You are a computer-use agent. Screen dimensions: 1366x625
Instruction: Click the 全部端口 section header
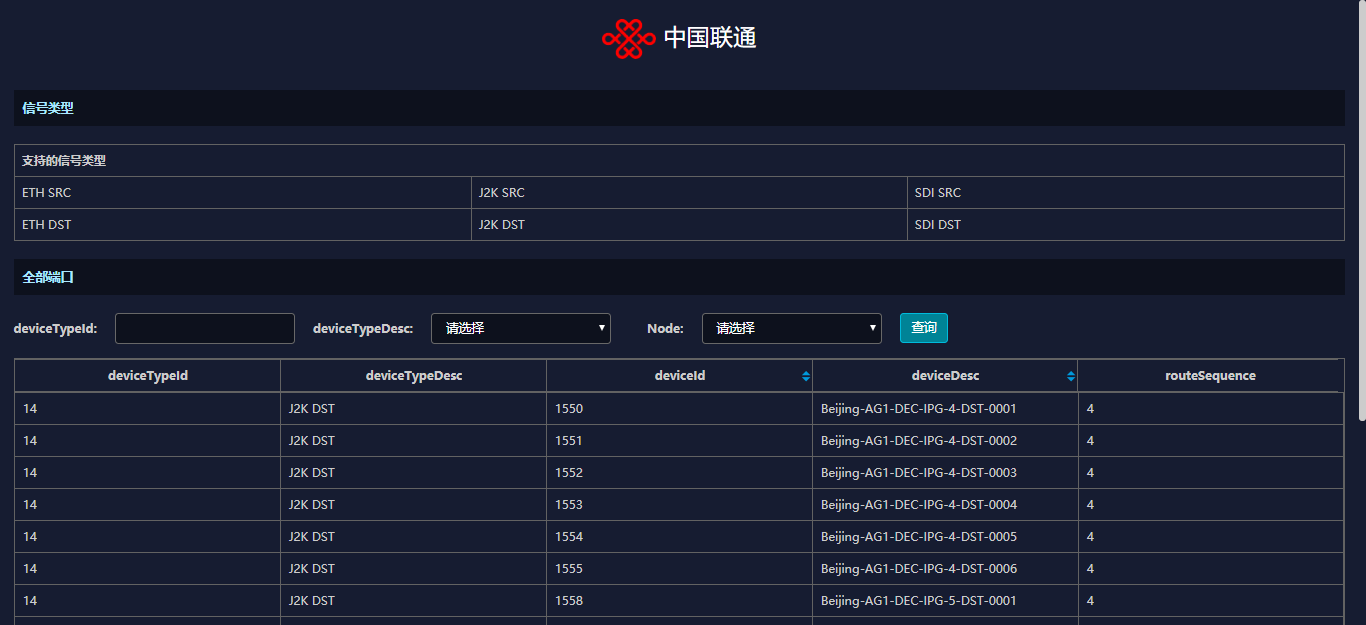(x=48, y=277)
